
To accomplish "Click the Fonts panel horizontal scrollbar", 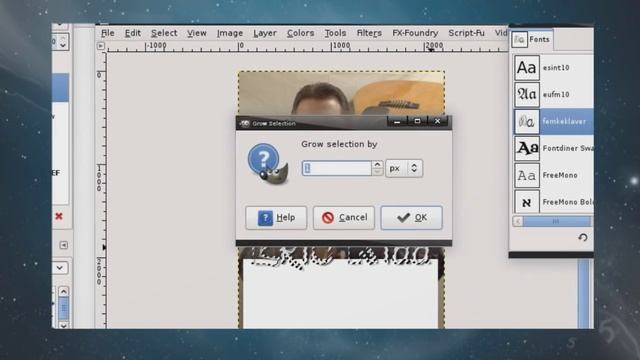I will coord(557,221).
